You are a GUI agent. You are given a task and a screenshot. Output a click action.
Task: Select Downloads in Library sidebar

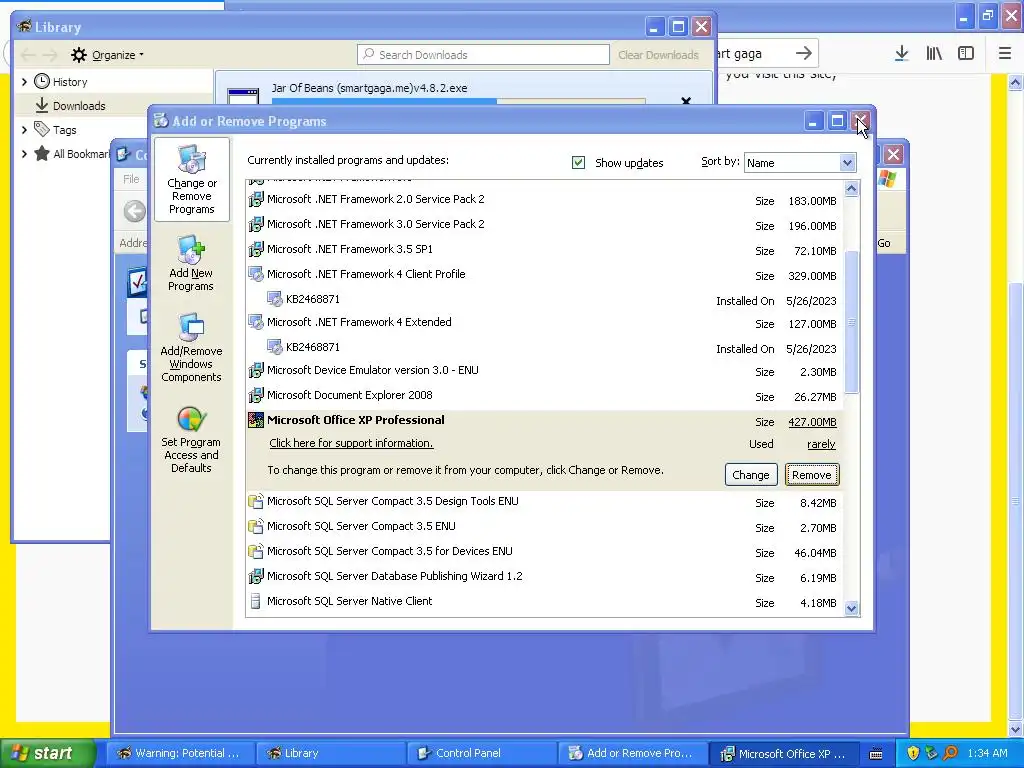pyautogui.click(x=79, y=106)
